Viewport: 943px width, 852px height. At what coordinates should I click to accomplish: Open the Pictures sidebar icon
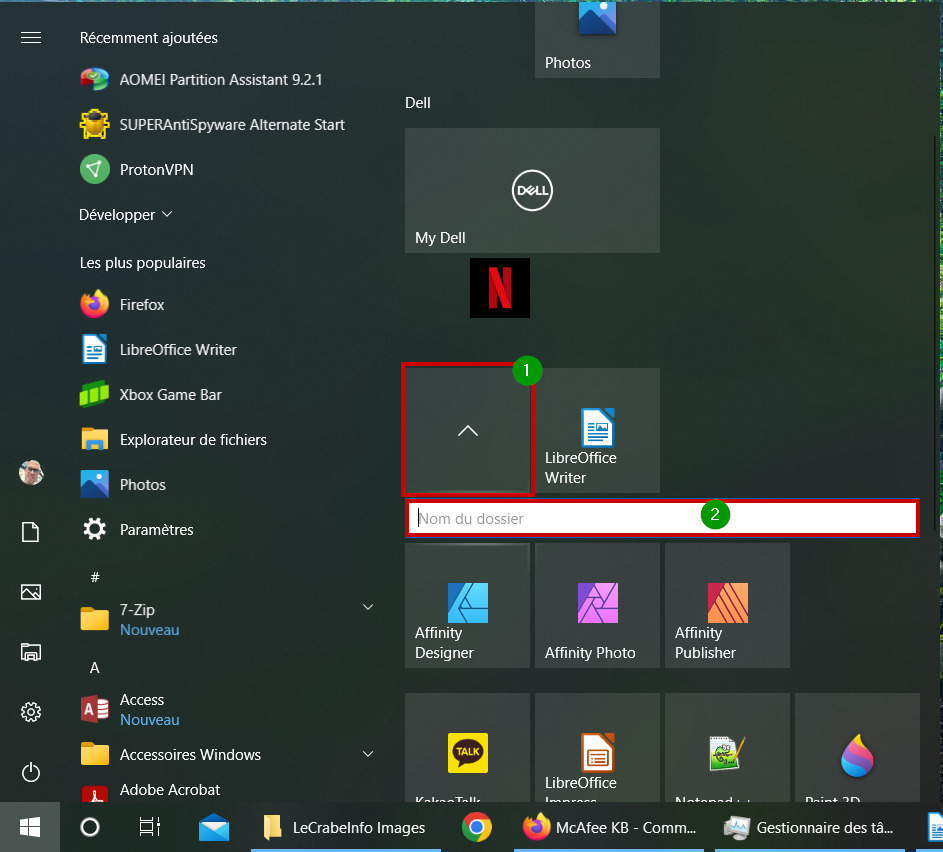click(x=31, y=592)
